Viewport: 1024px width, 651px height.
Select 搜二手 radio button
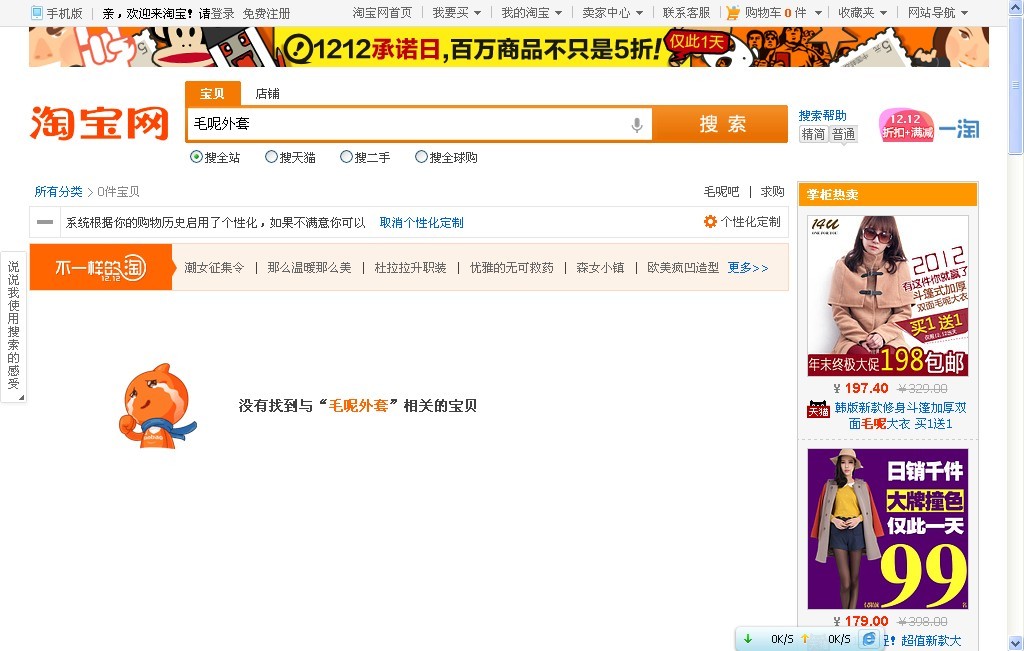coord(346,157)
